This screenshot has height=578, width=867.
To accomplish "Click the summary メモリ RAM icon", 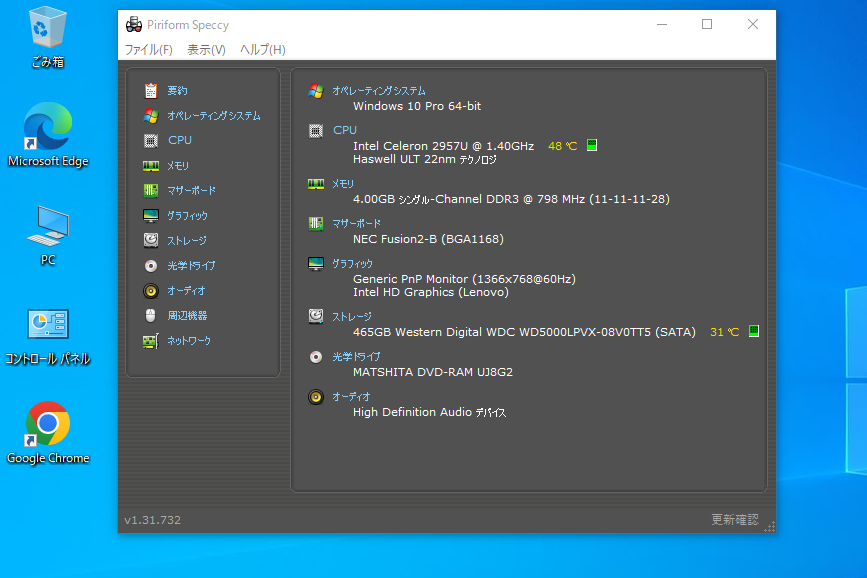I will click(x=316, y=184).
